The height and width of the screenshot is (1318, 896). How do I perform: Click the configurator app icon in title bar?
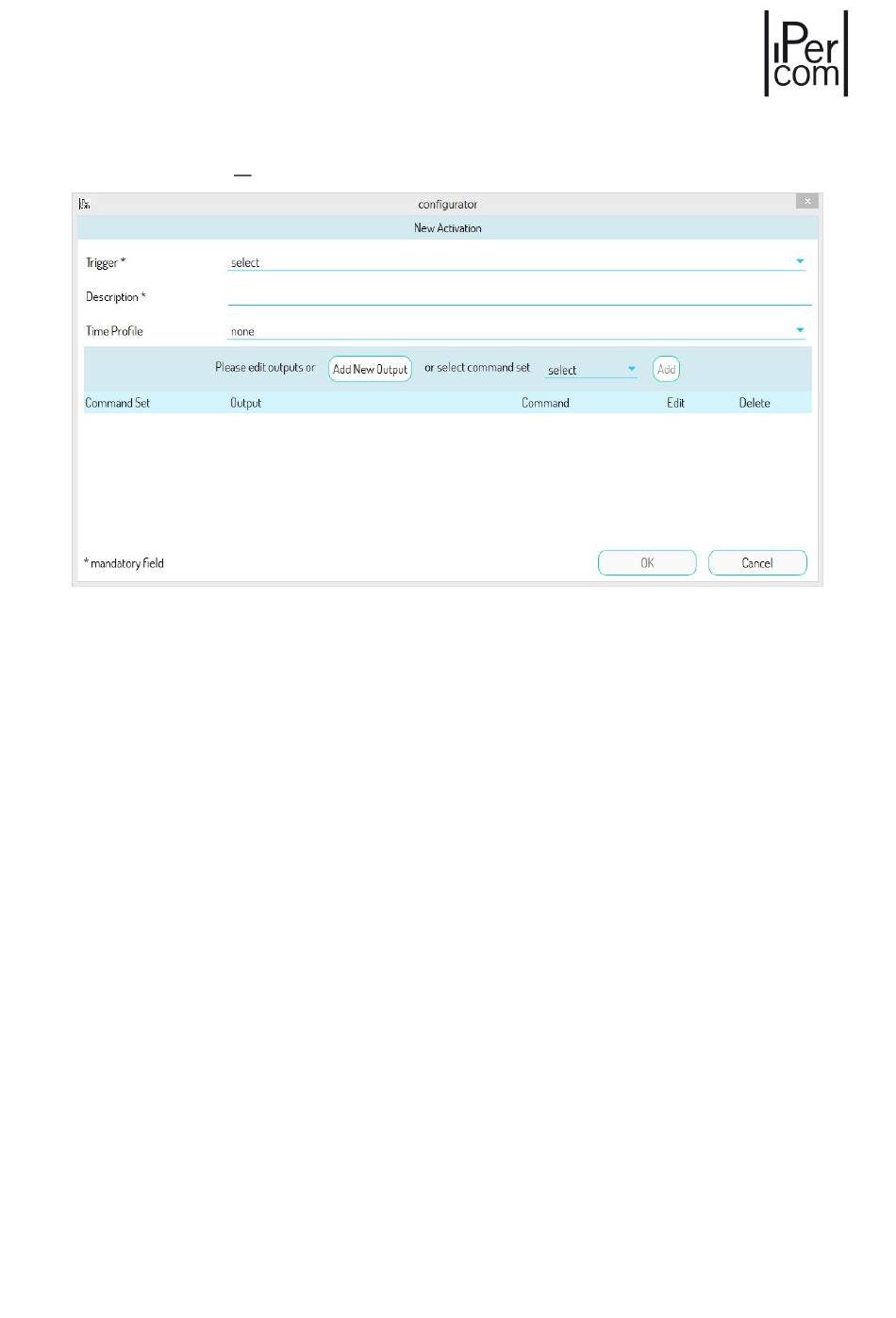(85, 204)
